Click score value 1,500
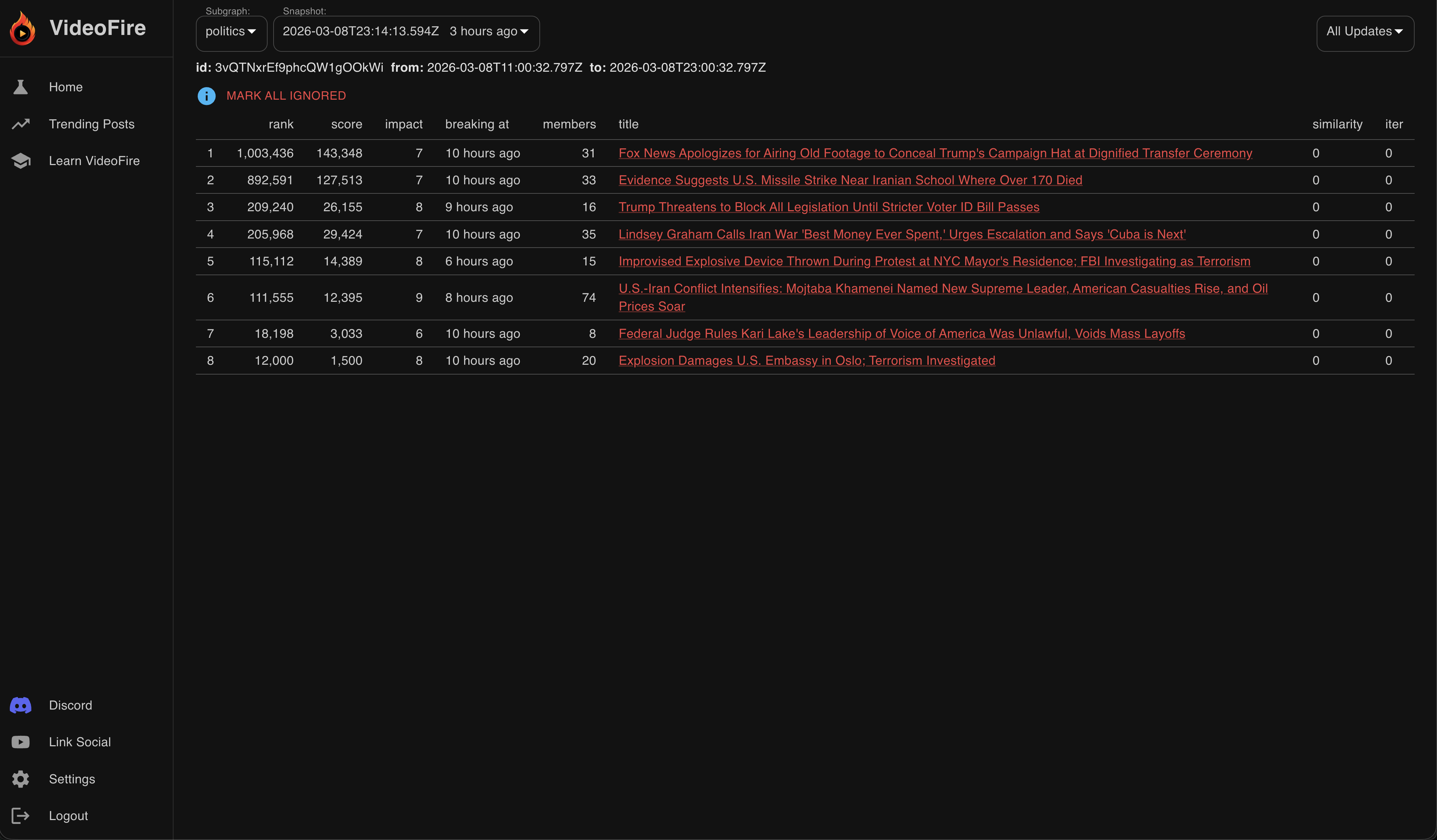 346,361
